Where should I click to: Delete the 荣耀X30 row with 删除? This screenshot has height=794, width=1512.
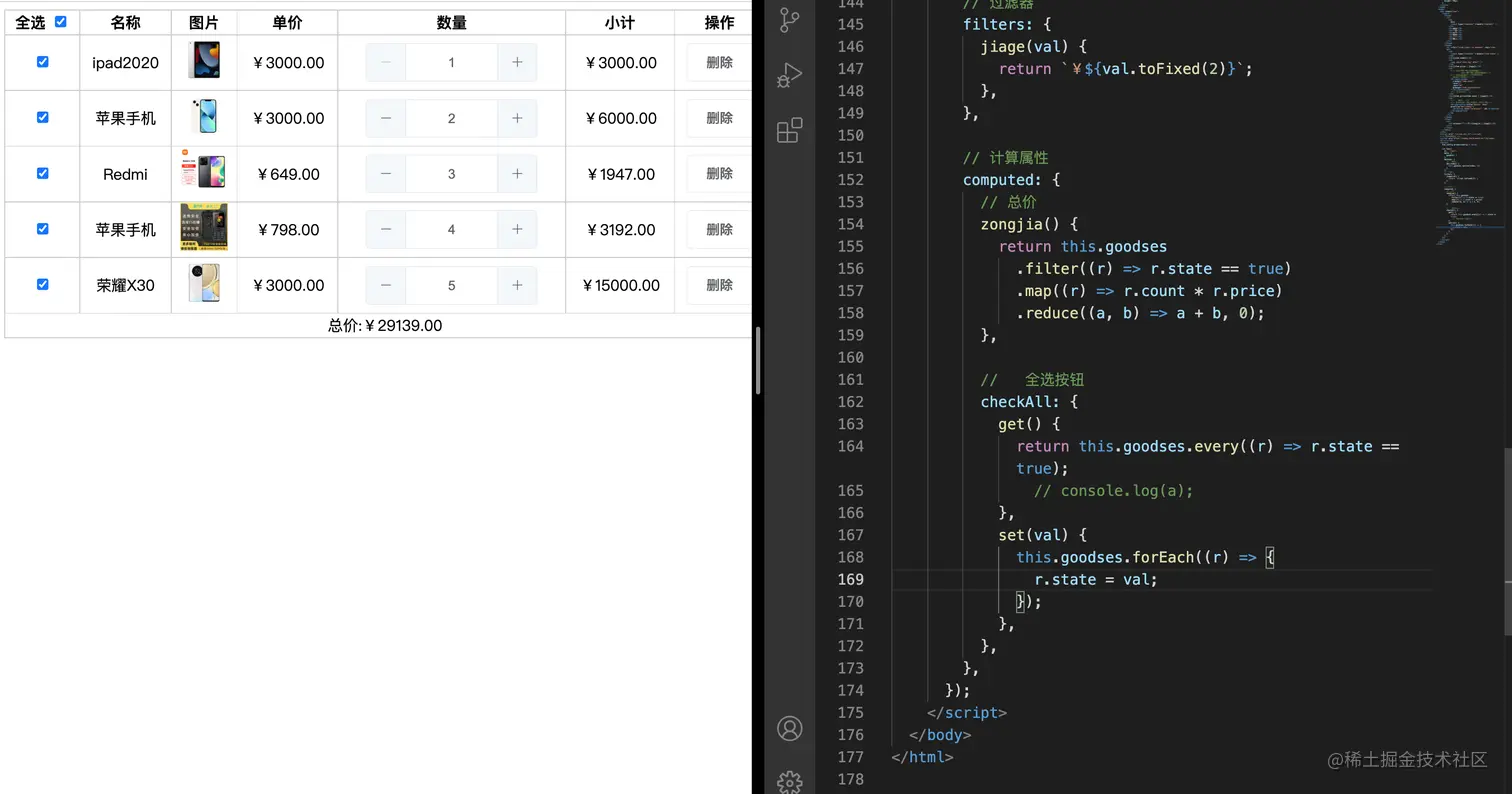[719, 285]
